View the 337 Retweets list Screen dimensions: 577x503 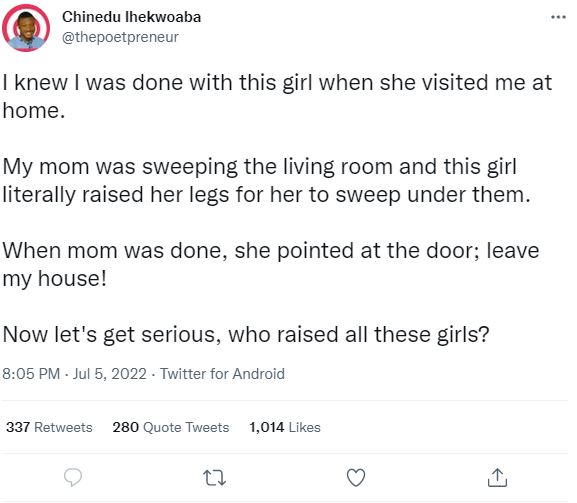point(49,427)
